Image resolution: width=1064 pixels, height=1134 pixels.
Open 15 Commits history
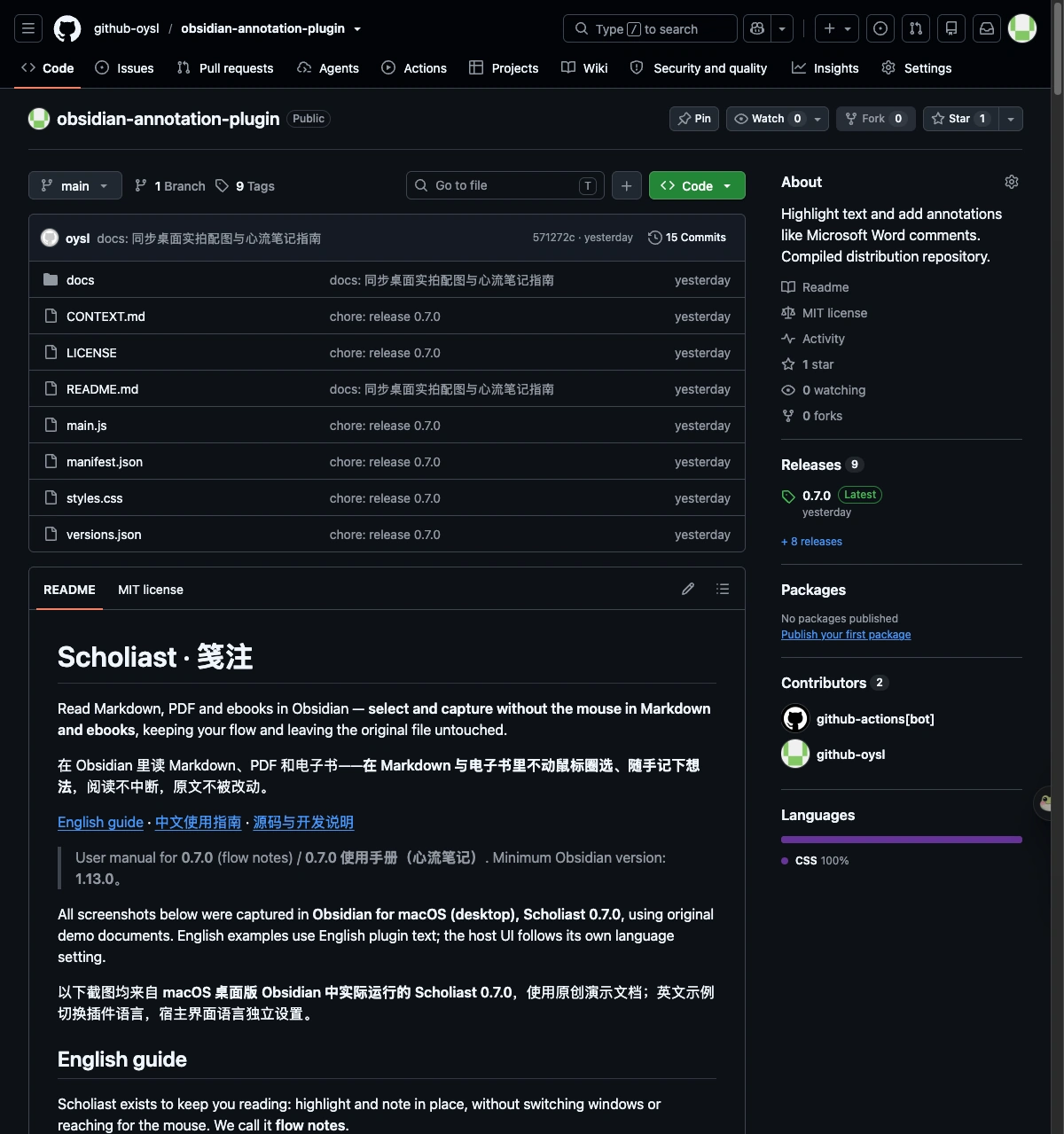coord(687,238)
